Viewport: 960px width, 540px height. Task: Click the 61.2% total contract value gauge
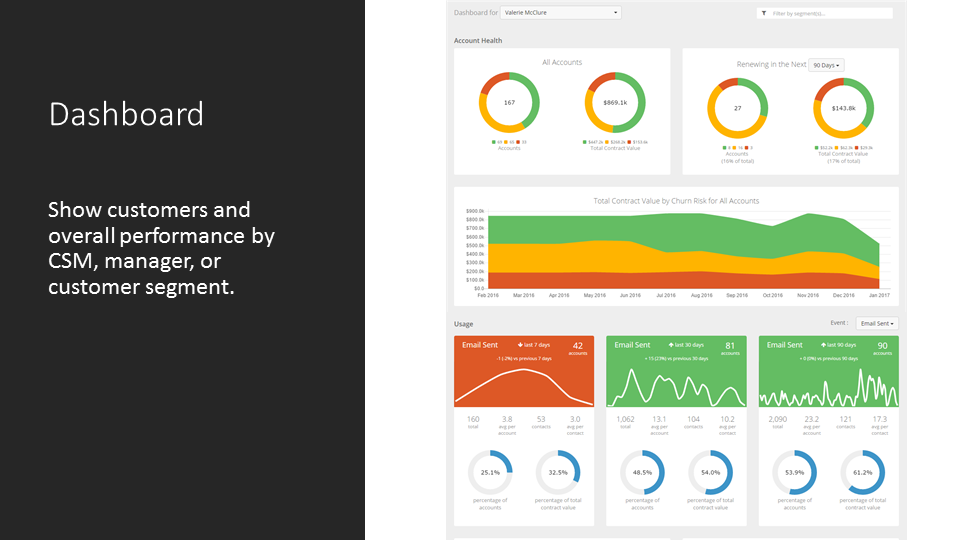pos(862,472)
